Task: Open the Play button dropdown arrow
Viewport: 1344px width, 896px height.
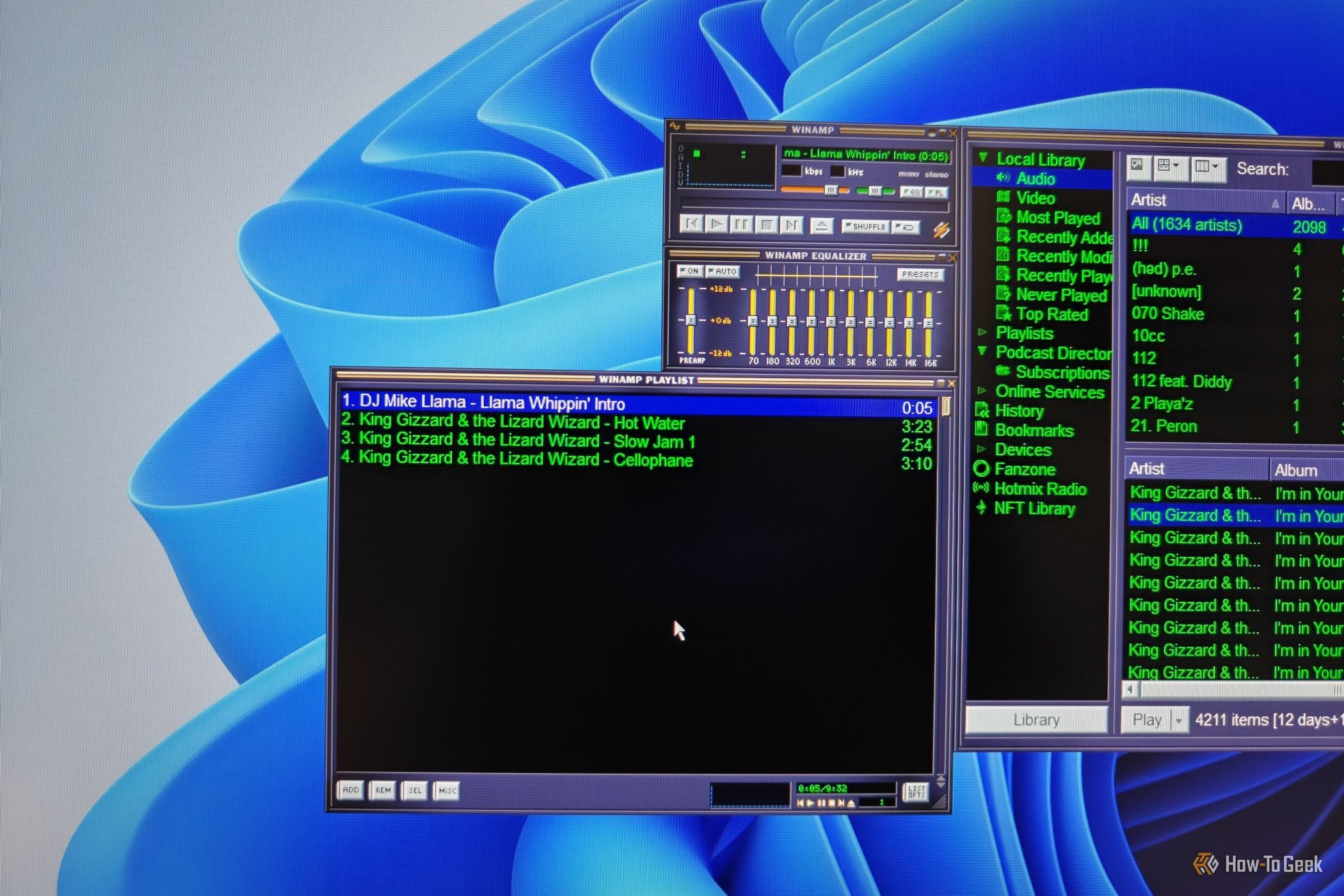Action: [x=1178, y=721]
